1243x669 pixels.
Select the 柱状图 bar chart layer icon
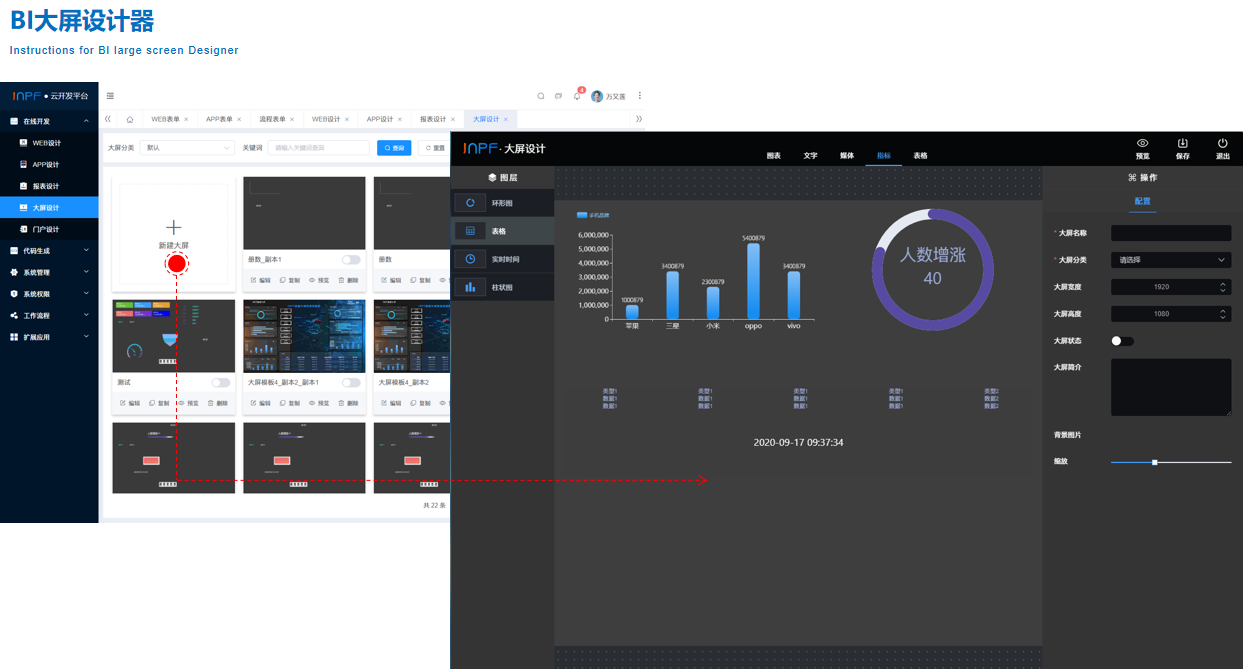tap(470, 287)
